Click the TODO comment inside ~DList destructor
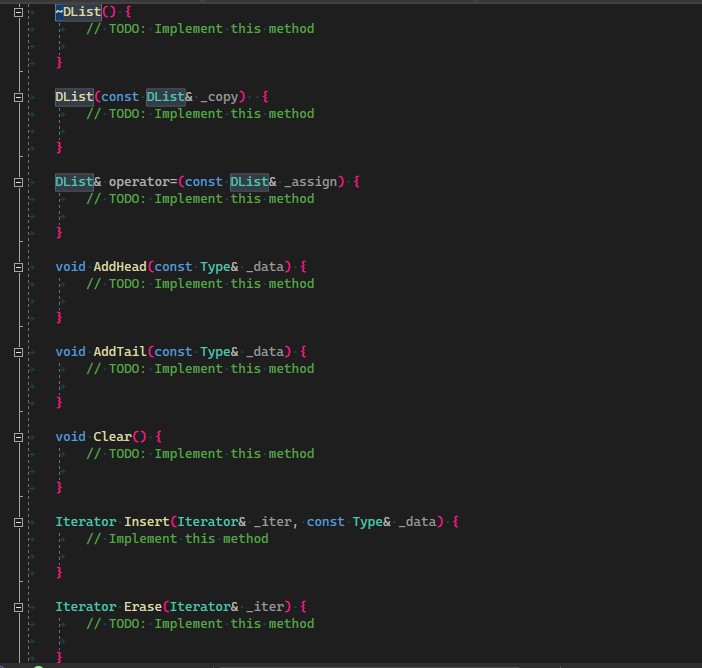Screen dimensions: 702x668 [200, 29]
